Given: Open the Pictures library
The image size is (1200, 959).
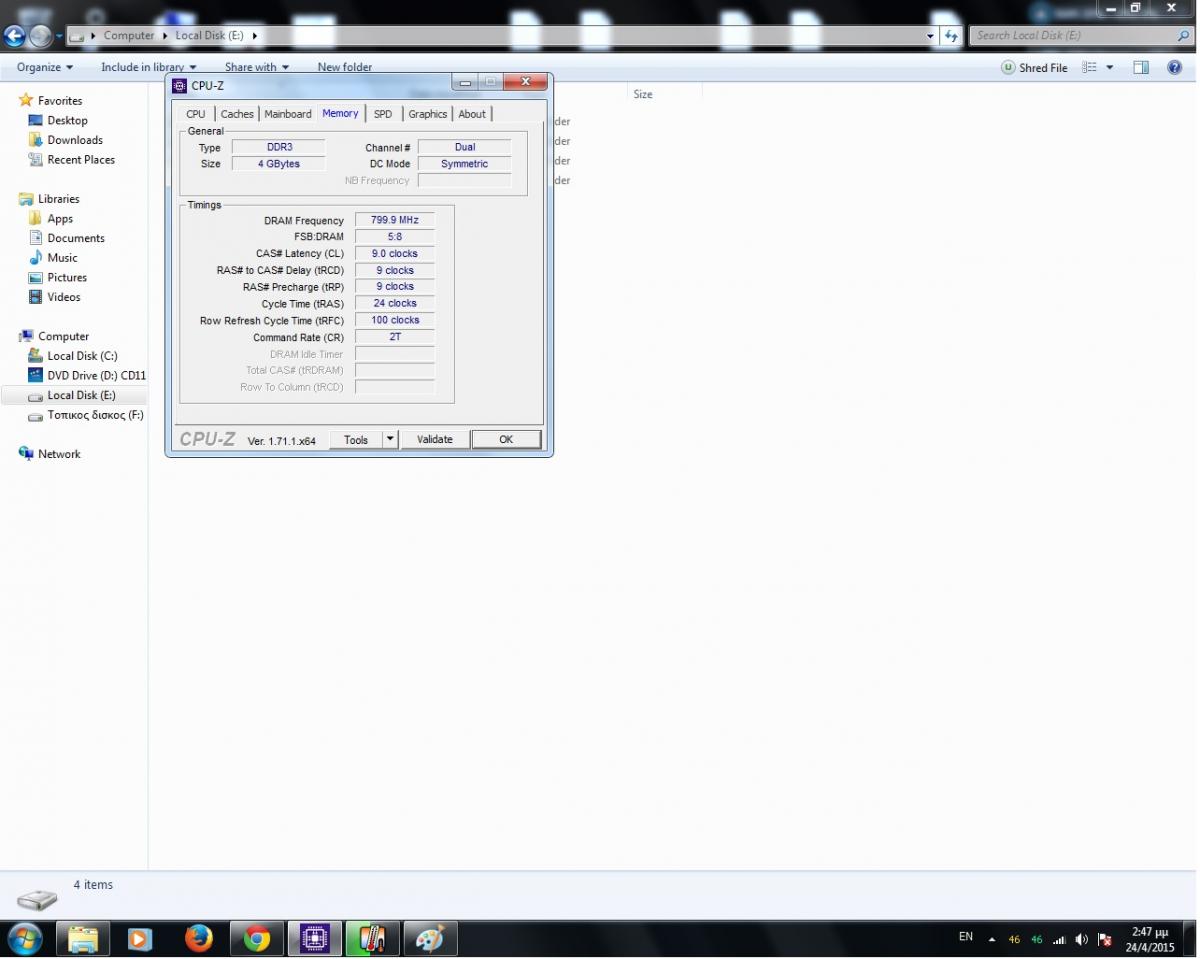Looking at the screenshot, I should pyautogui.click(x=67, y=277).
